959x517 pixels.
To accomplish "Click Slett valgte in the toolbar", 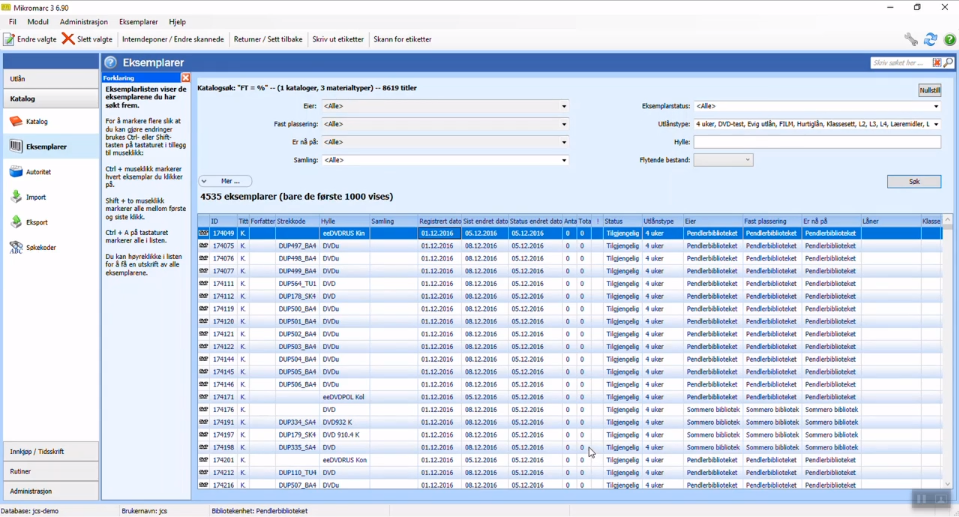I will click(x=87, y=39).
